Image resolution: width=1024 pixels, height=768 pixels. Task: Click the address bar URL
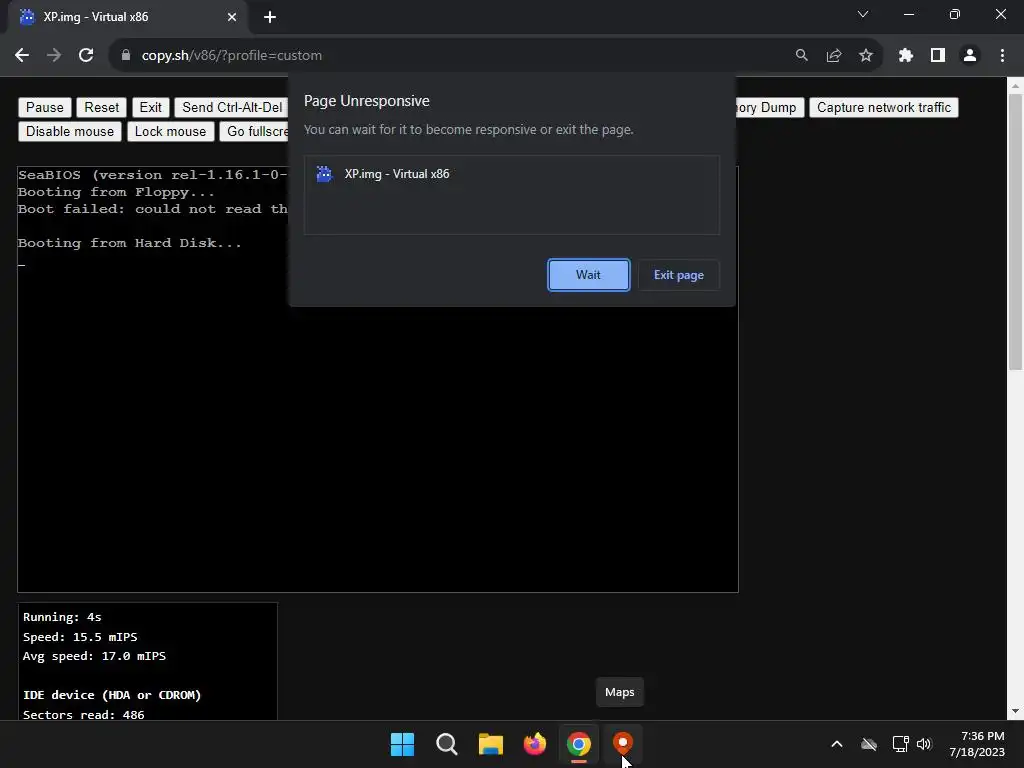pyautogui.click(x=232, y=56)
